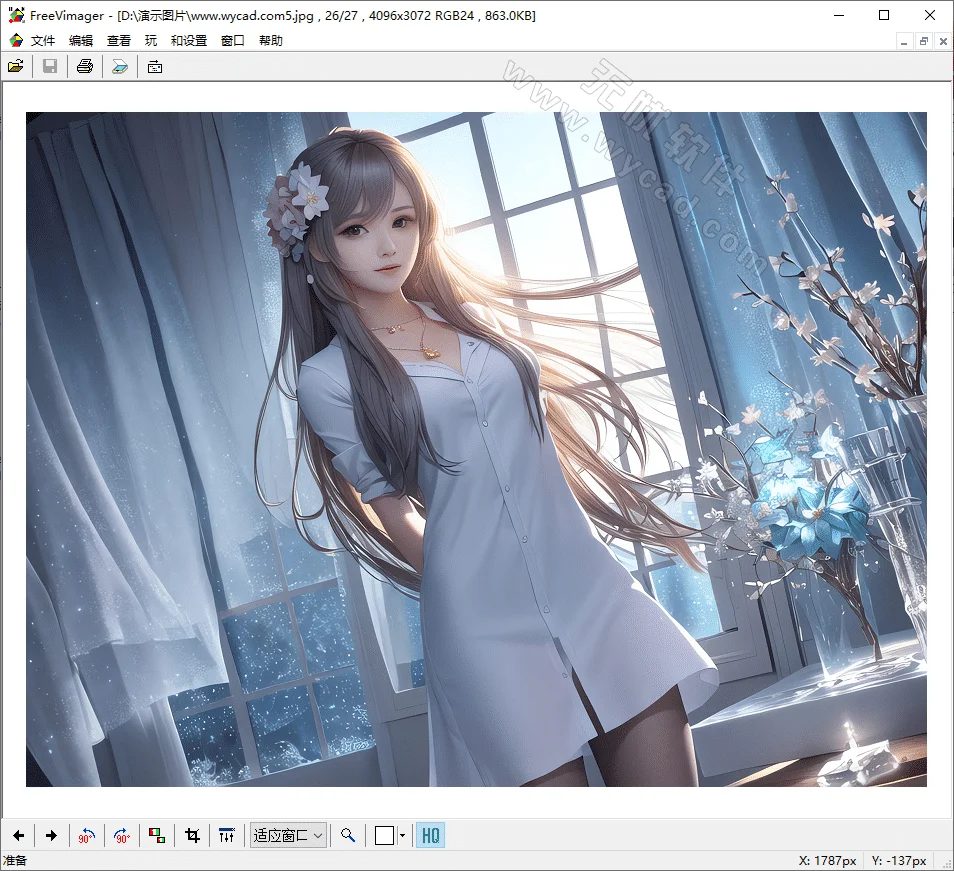
Task: Click the Save icon
Action: point(49,66)
